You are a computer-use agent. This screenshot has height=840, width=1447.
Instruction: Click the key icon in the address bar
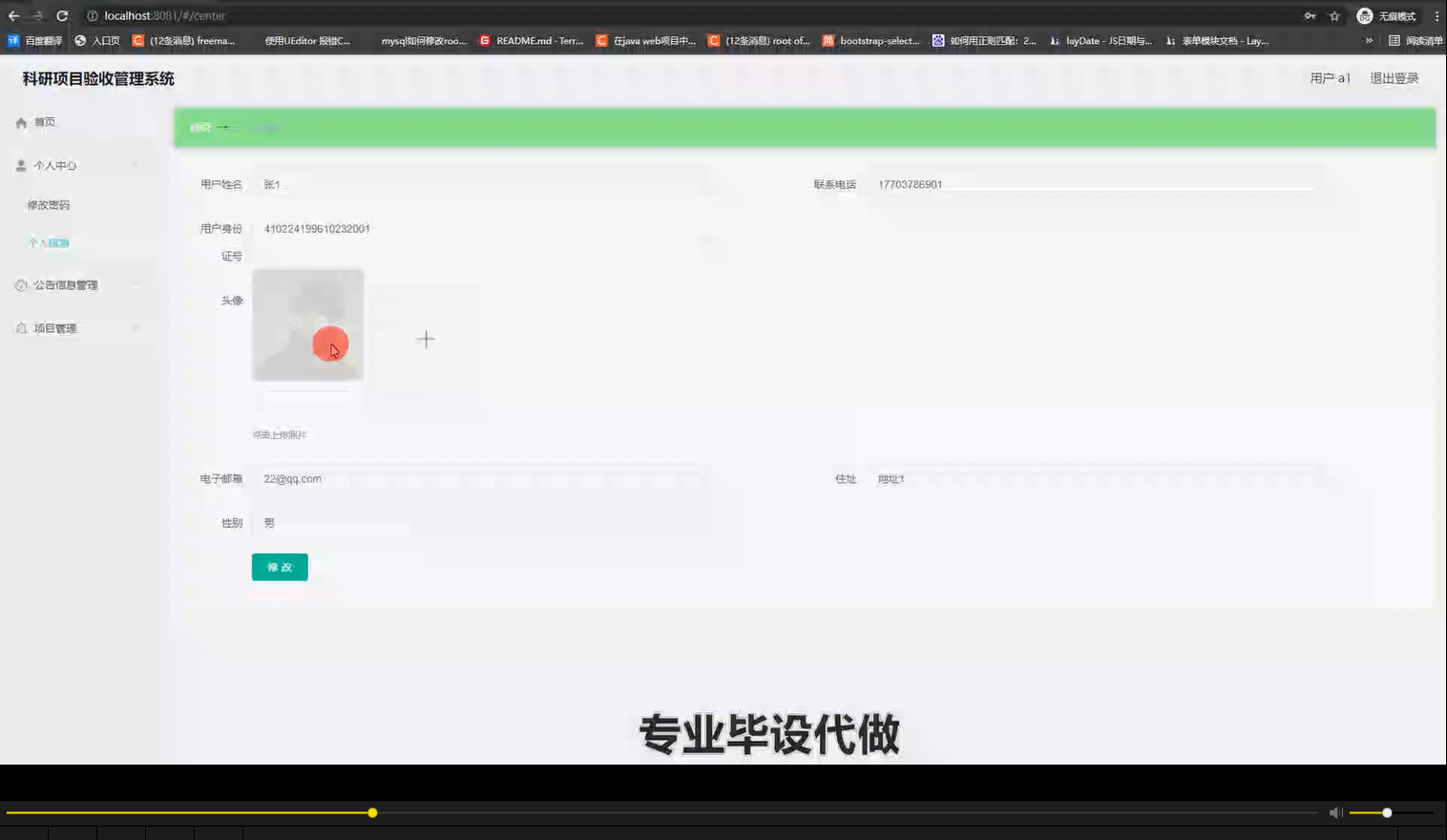pyautogui.click(x=1311, y=15)
